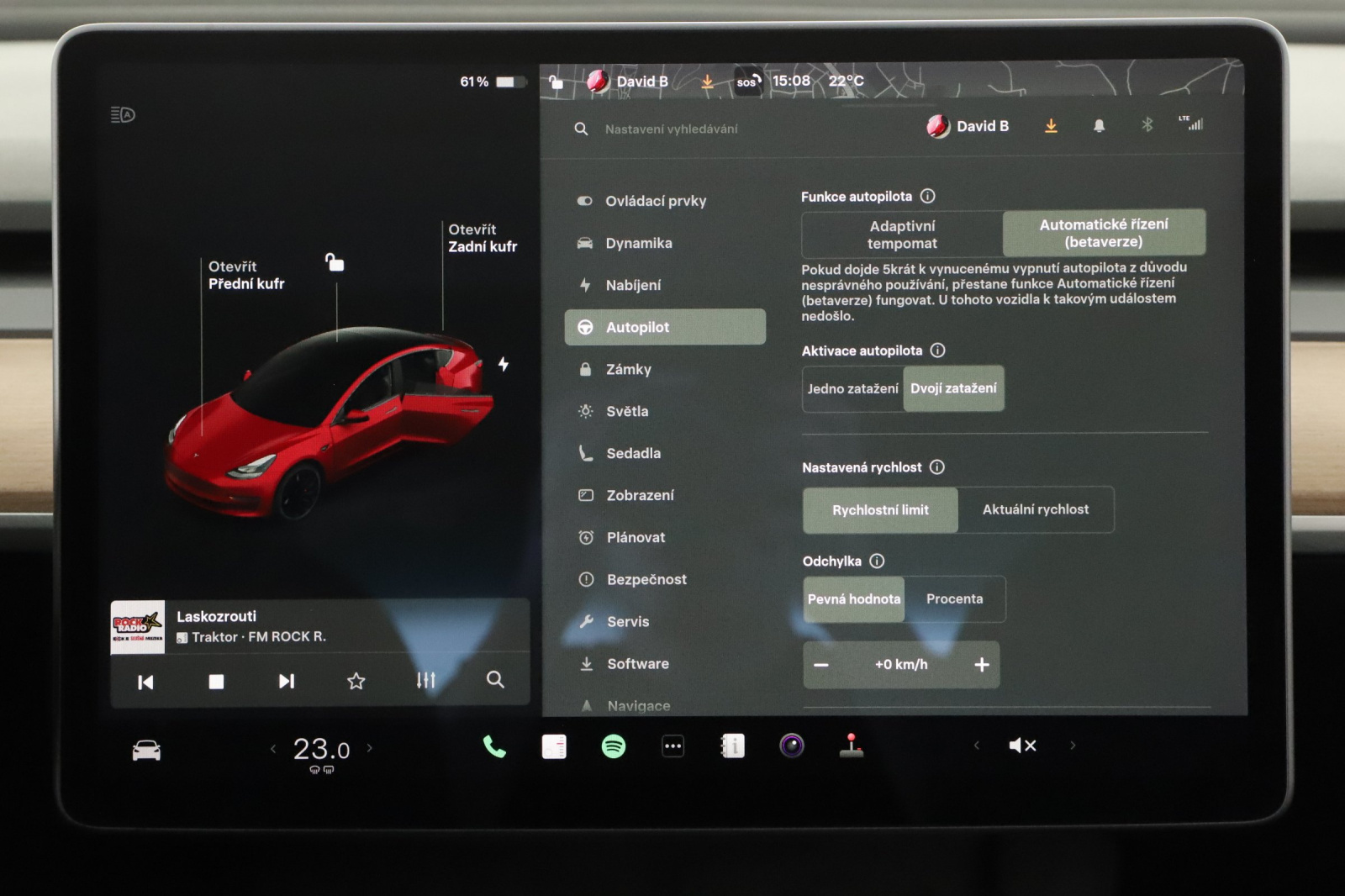Select Adaptivní tempomat autopilot mode

(902, 235)
